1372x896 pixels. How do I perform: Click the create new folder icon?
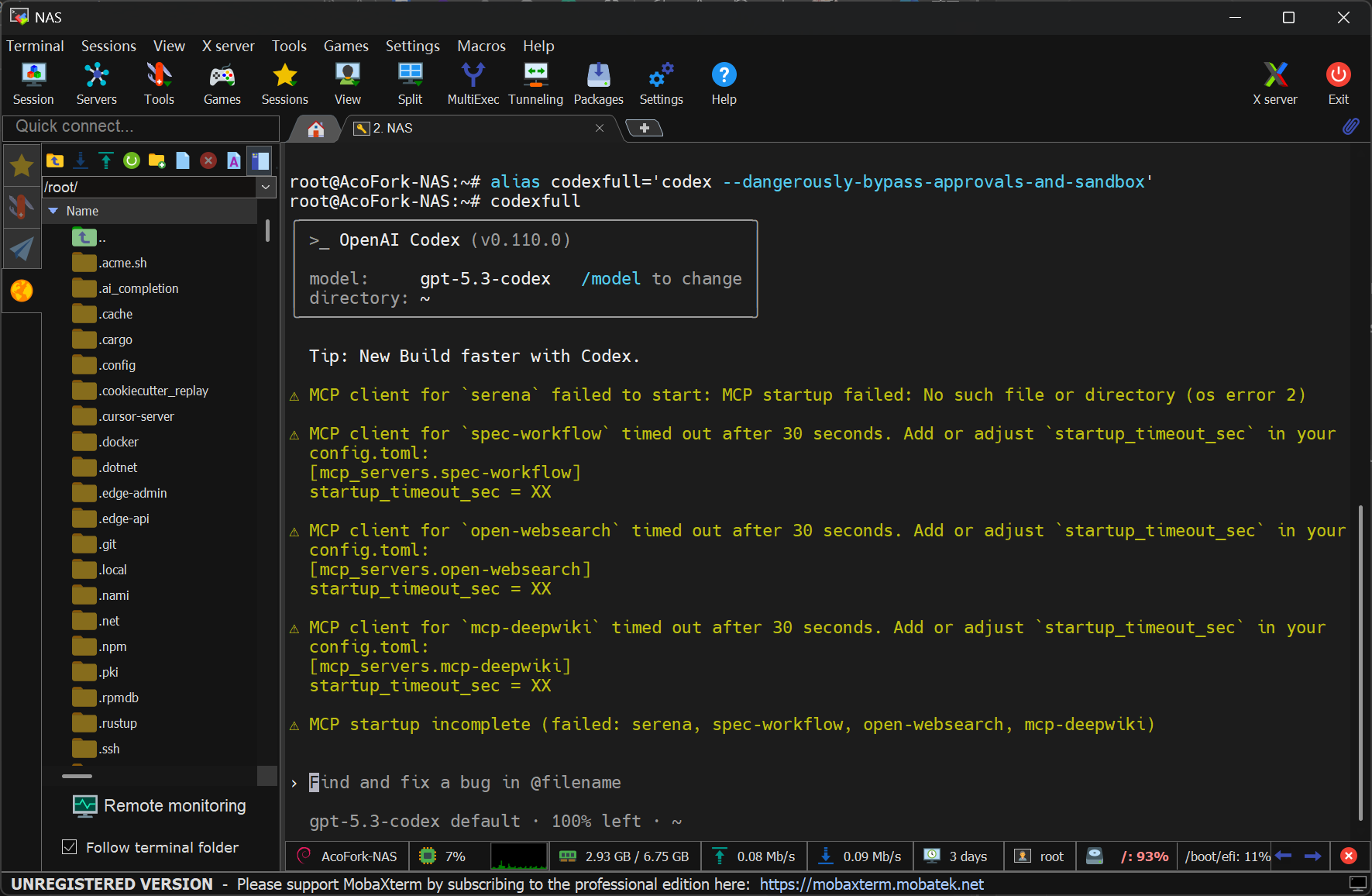[156, 160]
